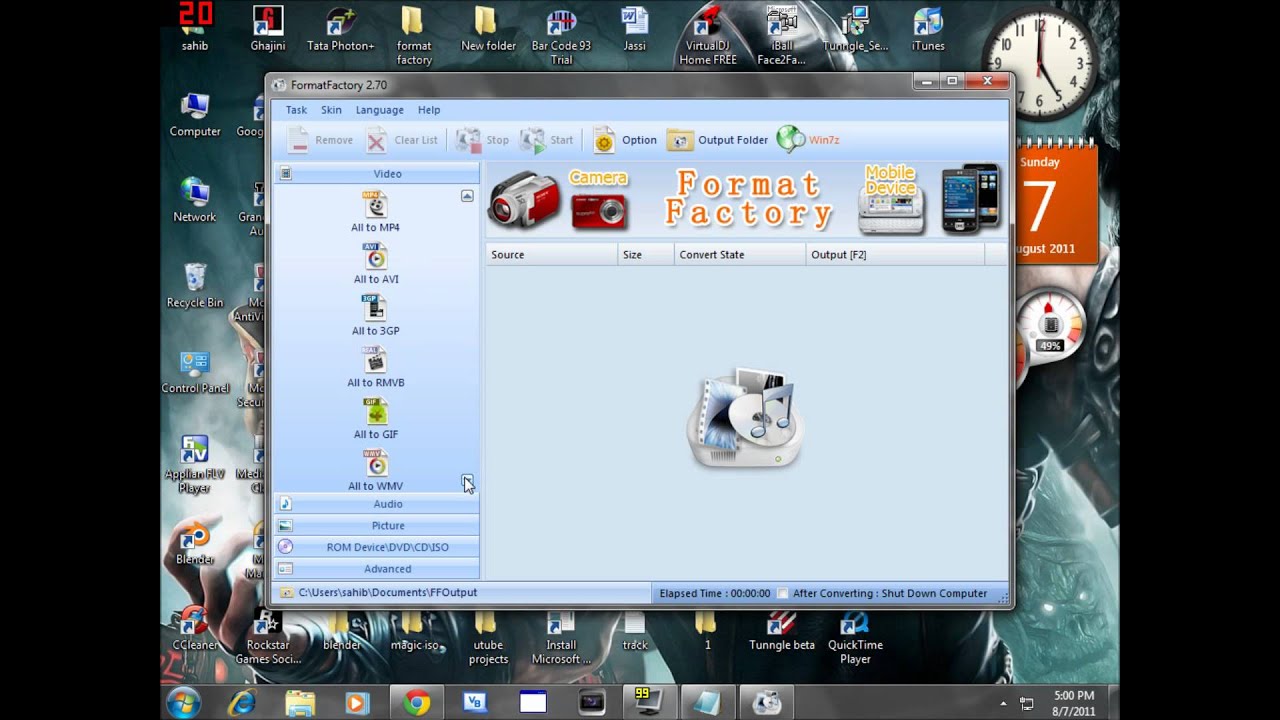Click the Elapsed Time status text
The image size is (1280, 720).
click(715, 593)
